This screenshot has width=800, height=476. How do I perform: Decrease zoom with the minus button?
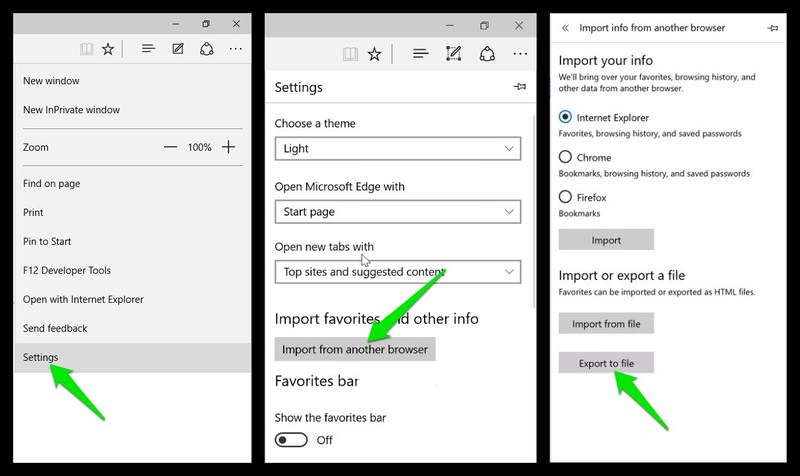(170, 147)
